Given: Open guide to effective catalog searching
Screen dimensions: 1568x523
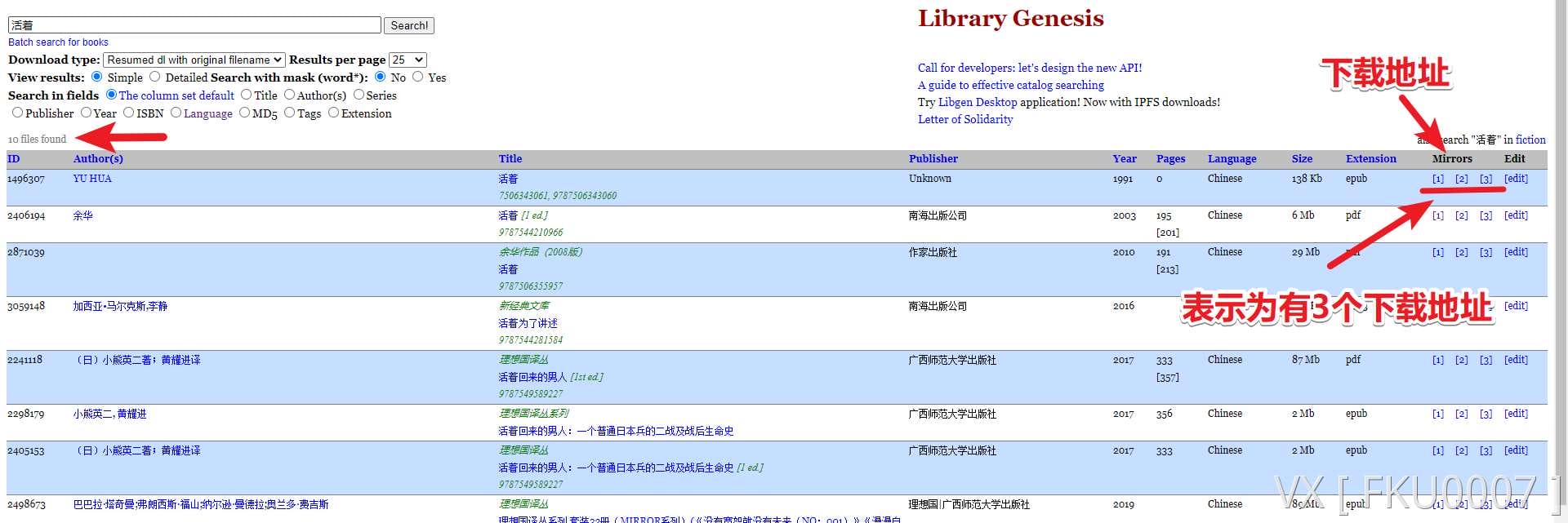Looking at the screenshot, I should (x=1011, y=85).
